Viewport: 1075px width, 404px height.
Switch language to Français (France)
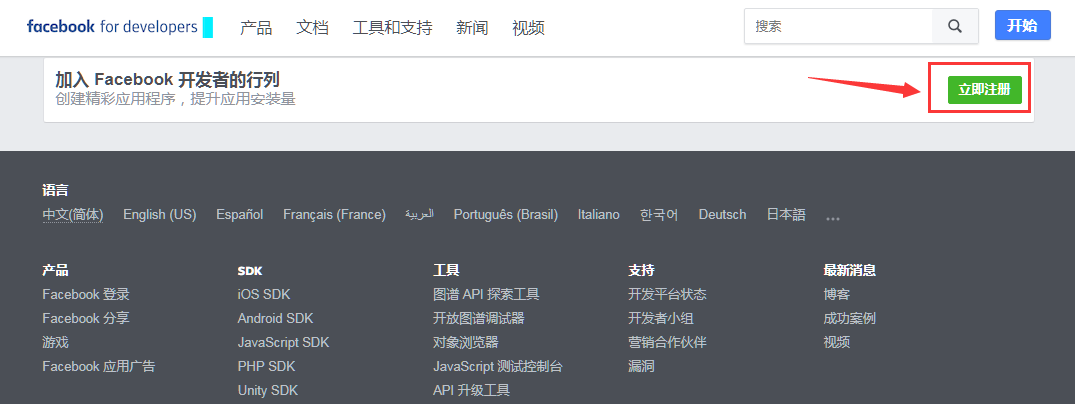coord(335,215)
